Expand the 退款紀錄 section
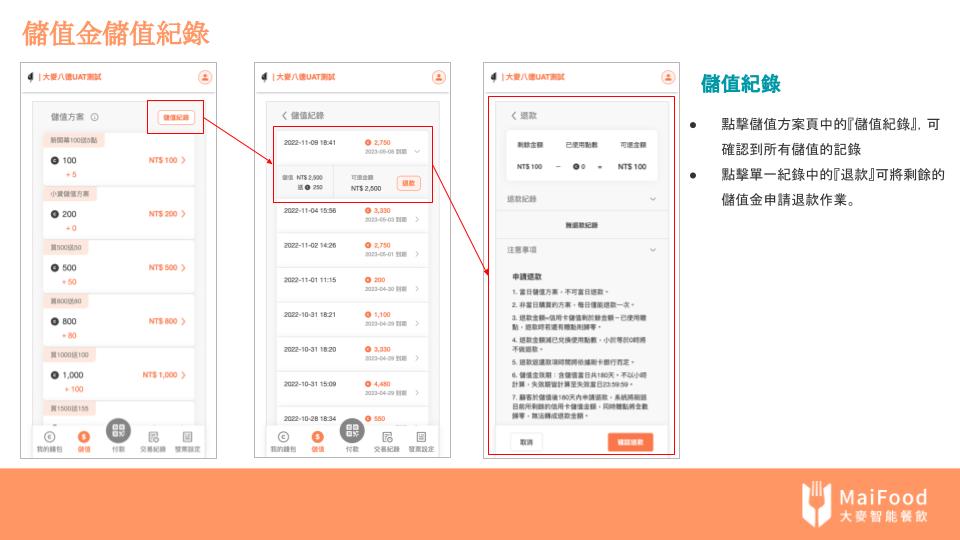 tap(653, 199)
